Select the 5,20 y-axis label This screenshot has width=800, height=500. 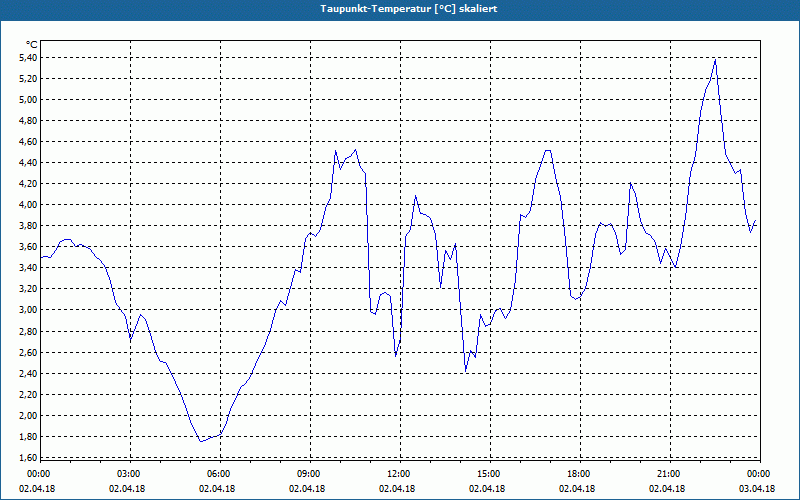click(x=29, y=79)
